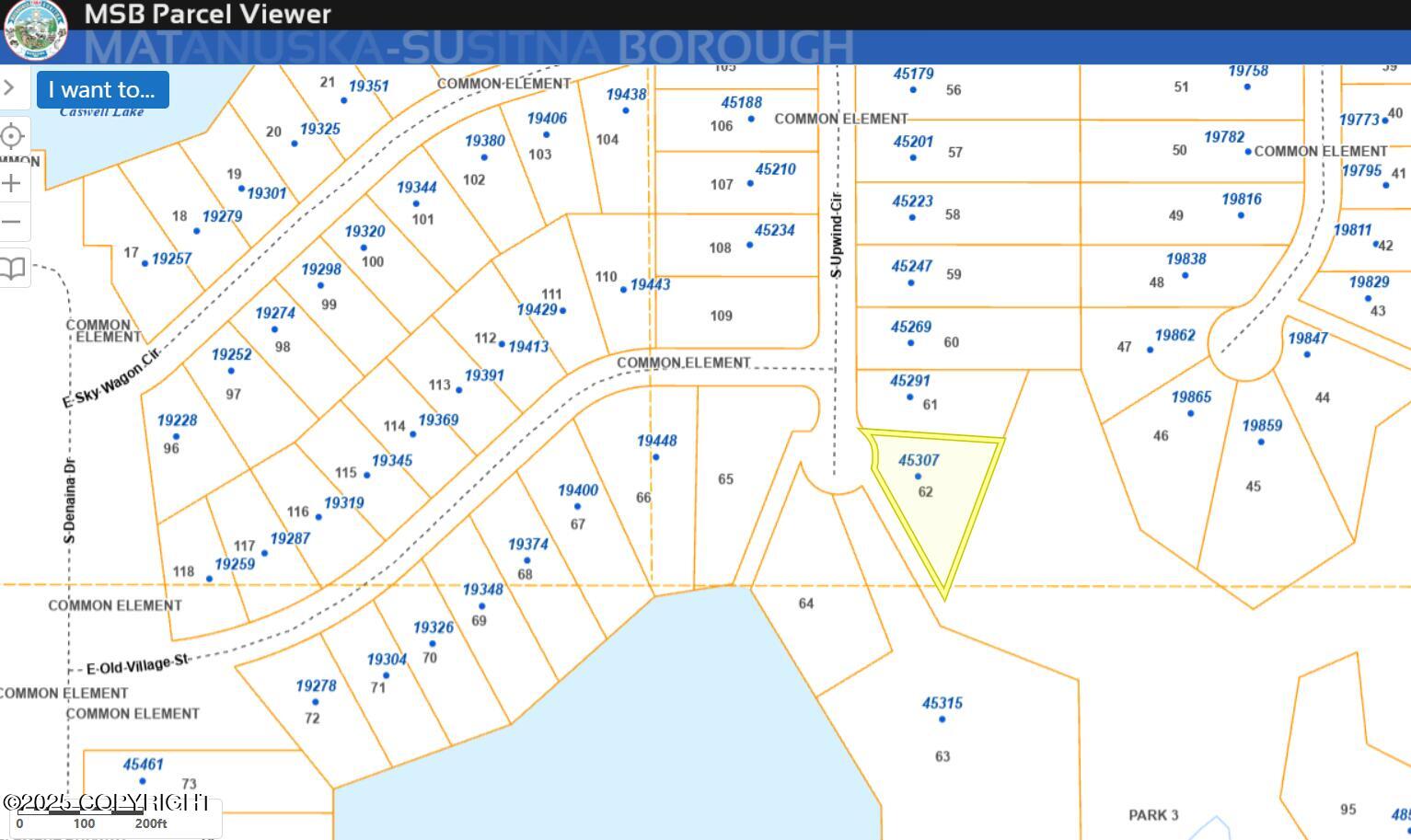
Task: Click address label 19348 on lot 69
Action: click(x=482, y=589)
